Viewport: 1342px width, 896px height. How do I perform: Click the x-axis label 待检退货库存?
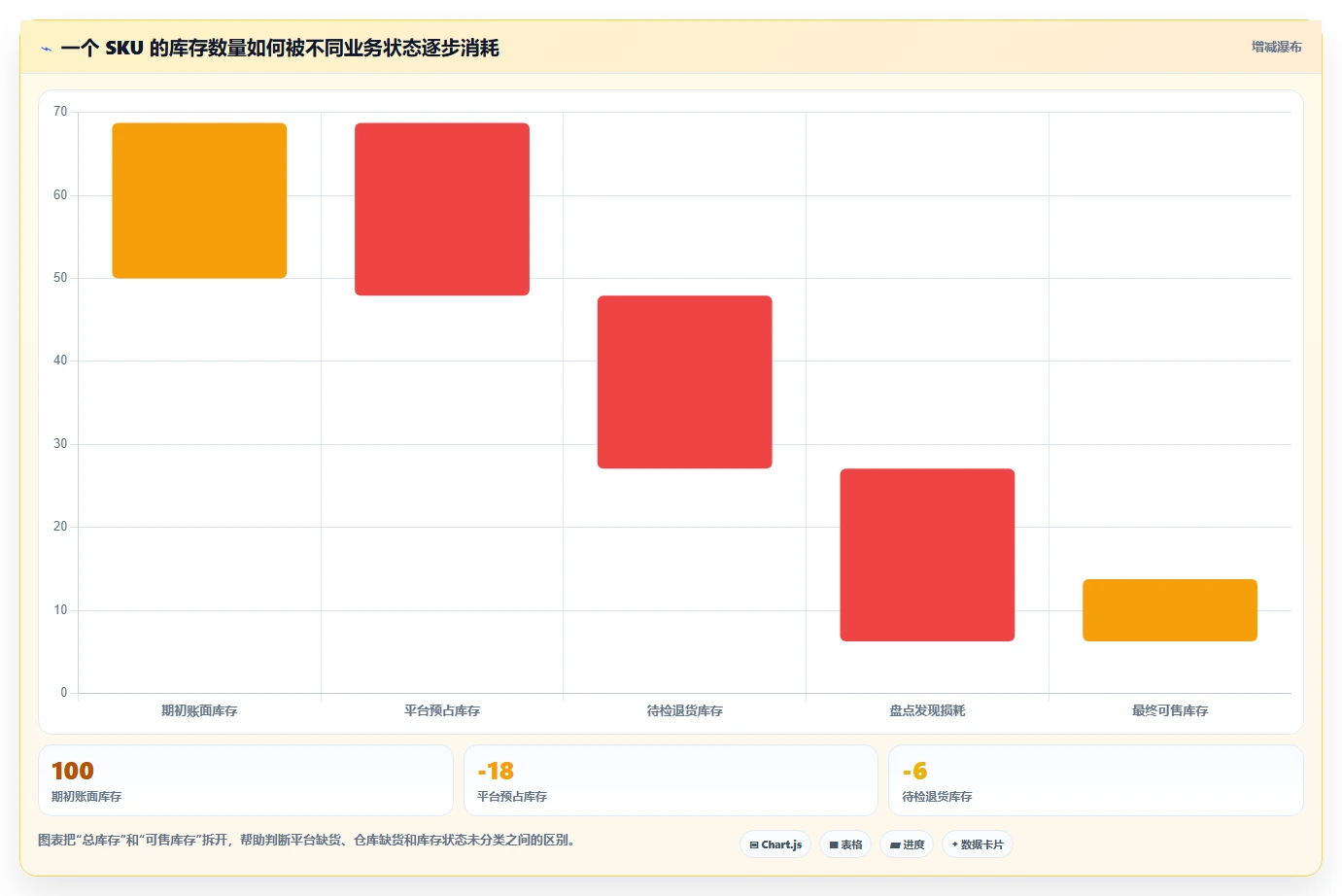685,711
